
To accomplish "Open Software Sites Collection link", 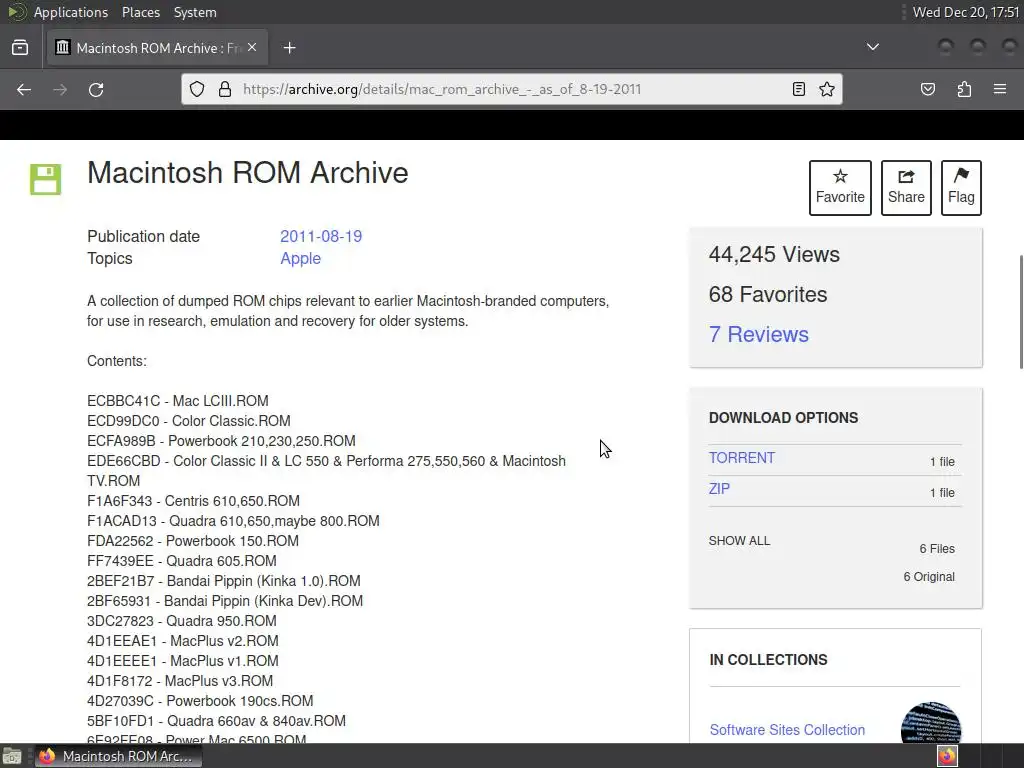I will pyautogui.click(x=787, y=730).
